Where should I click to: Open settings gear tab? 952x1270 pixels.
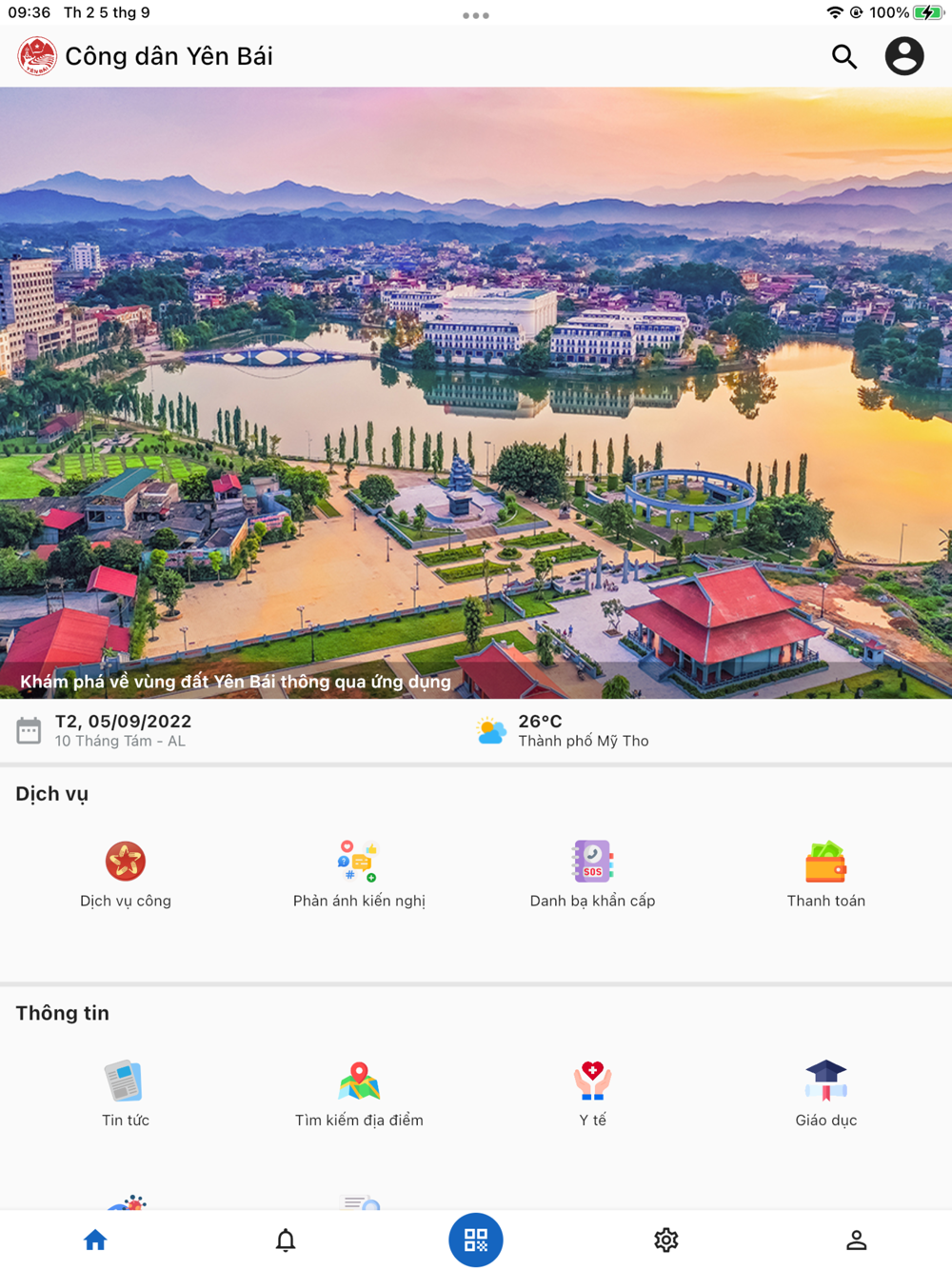pos(666,1240)
